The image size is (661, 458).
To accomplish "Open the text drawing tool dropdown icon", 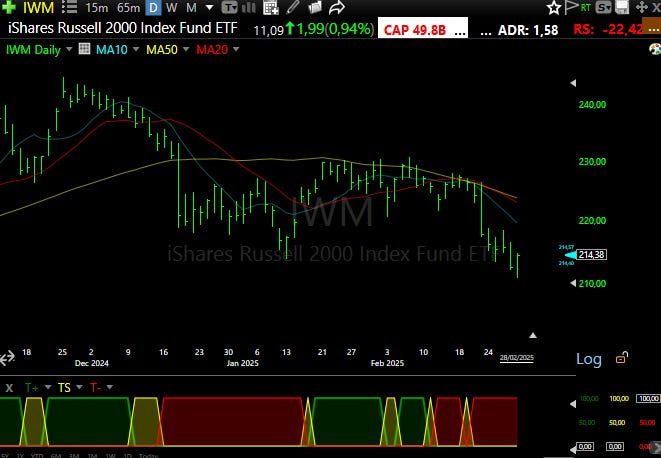I will [x=229, y=7].
